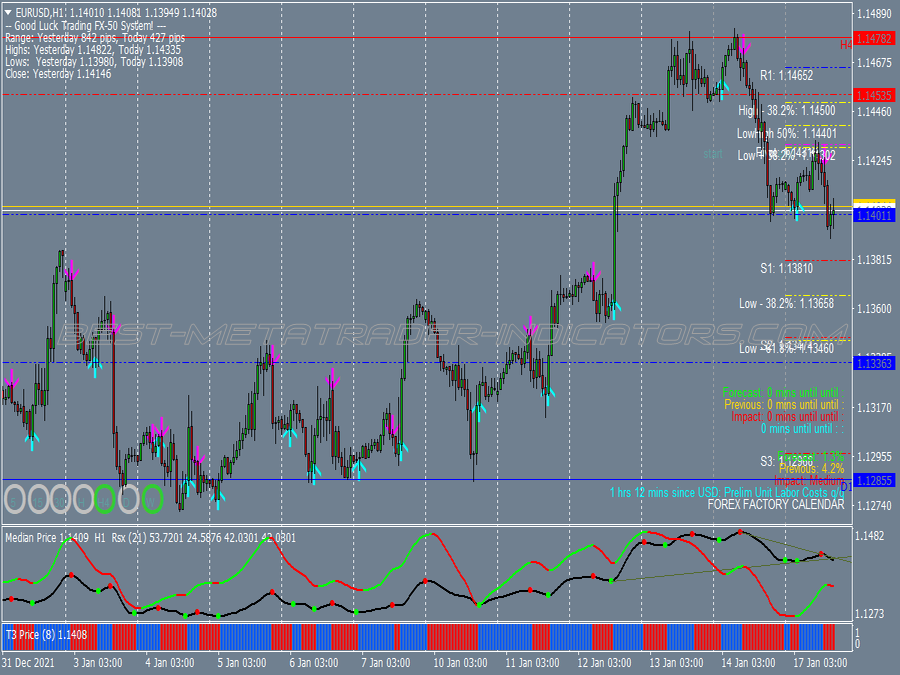Viewport: 900px width, 675px height.
Task: Click the 'S1: 1.13810' pivot label
Action: pyautogui.click(x=786, y=268)
